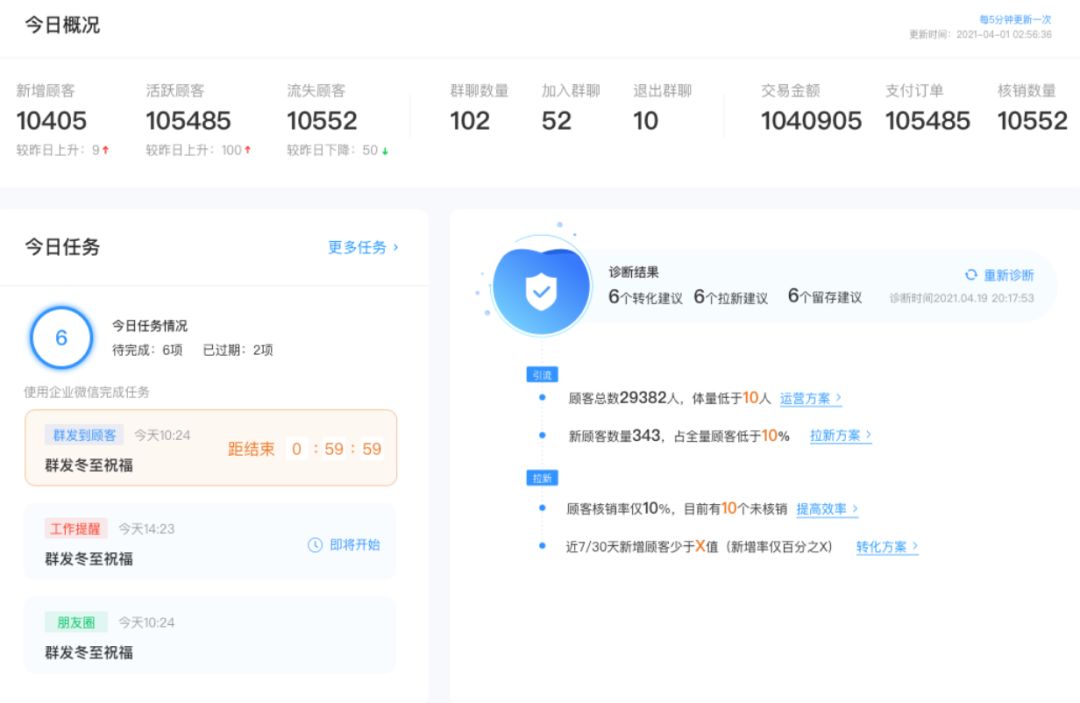Click the green down arrow under 流失顾客
This screenshot has height=703, width=1080.
[385, 151]
